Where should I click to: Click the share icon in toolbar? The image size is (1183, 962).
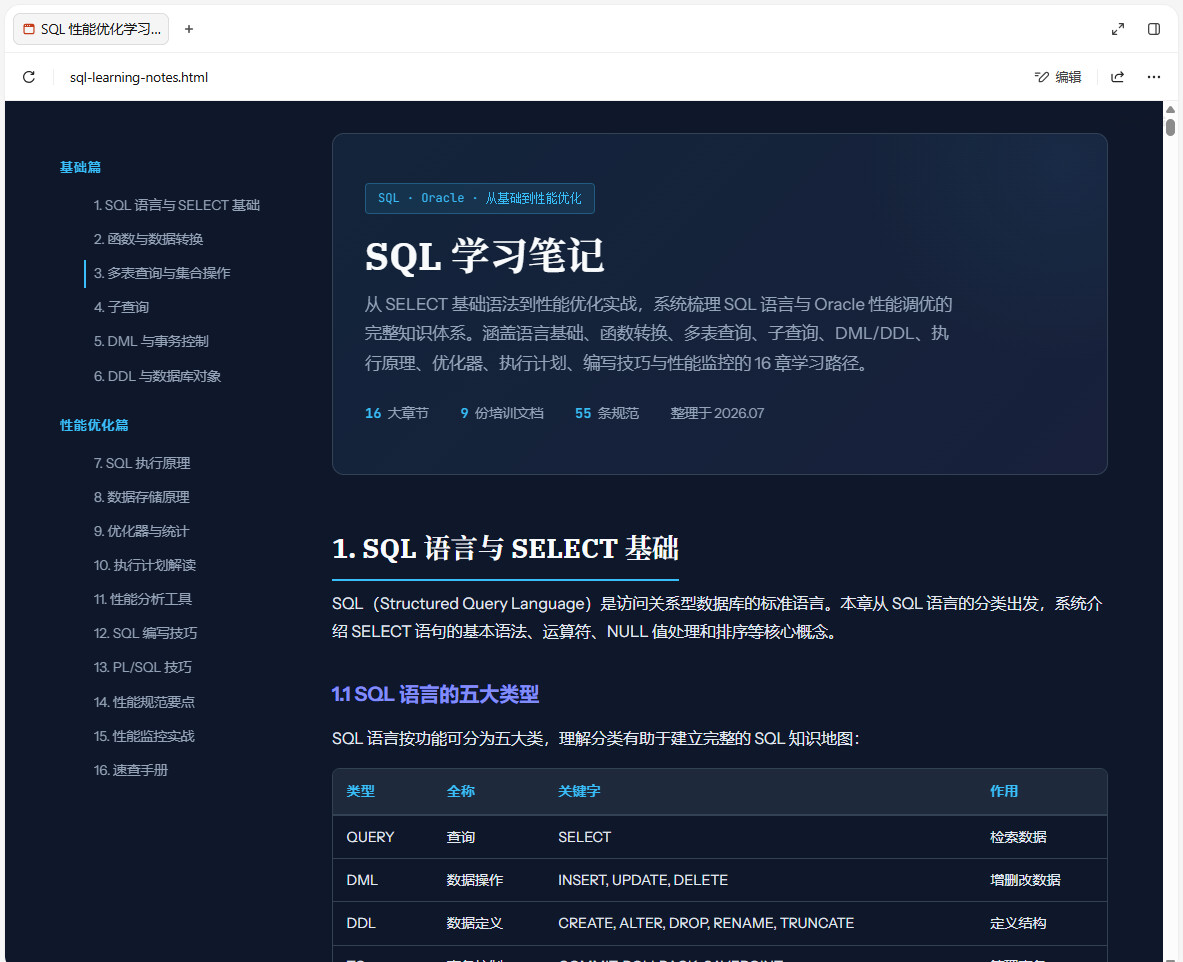(1117, 77)
